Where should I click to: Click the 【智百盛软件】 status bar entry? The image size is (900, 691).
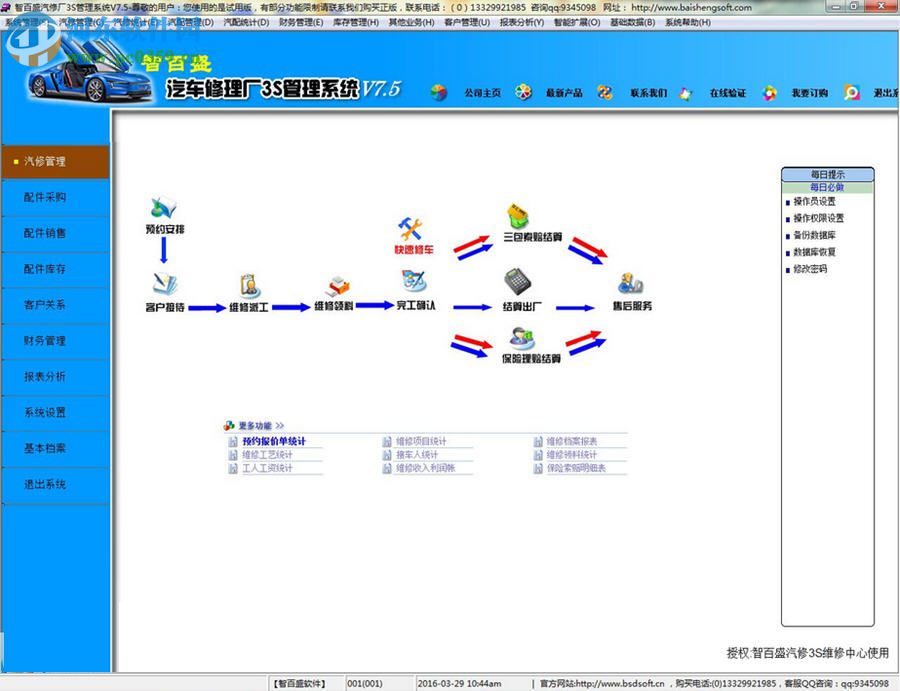300,684
